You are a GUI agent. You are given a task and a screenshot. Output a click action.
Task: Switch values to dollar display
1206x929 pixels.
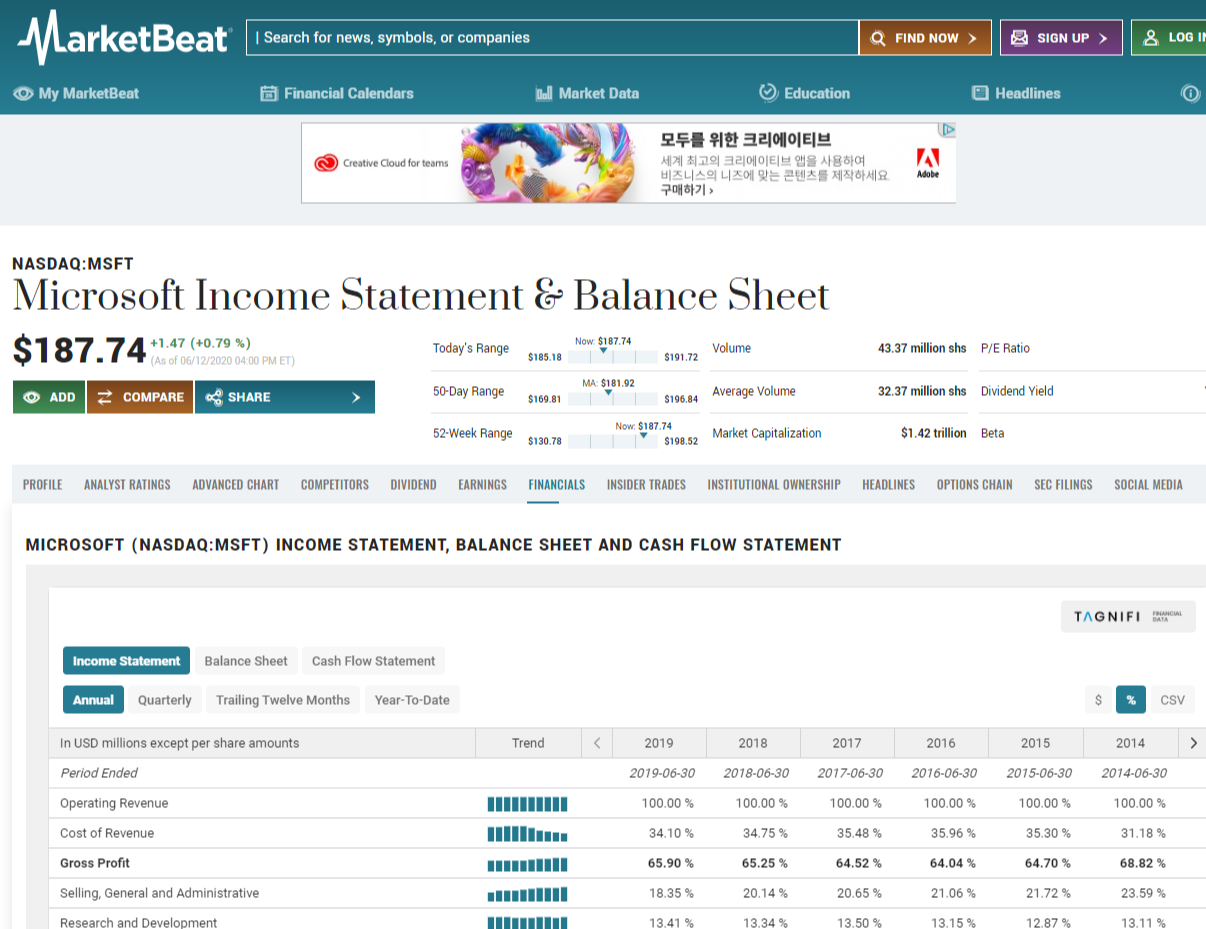pyautogui.click(x=1098, y=700)
